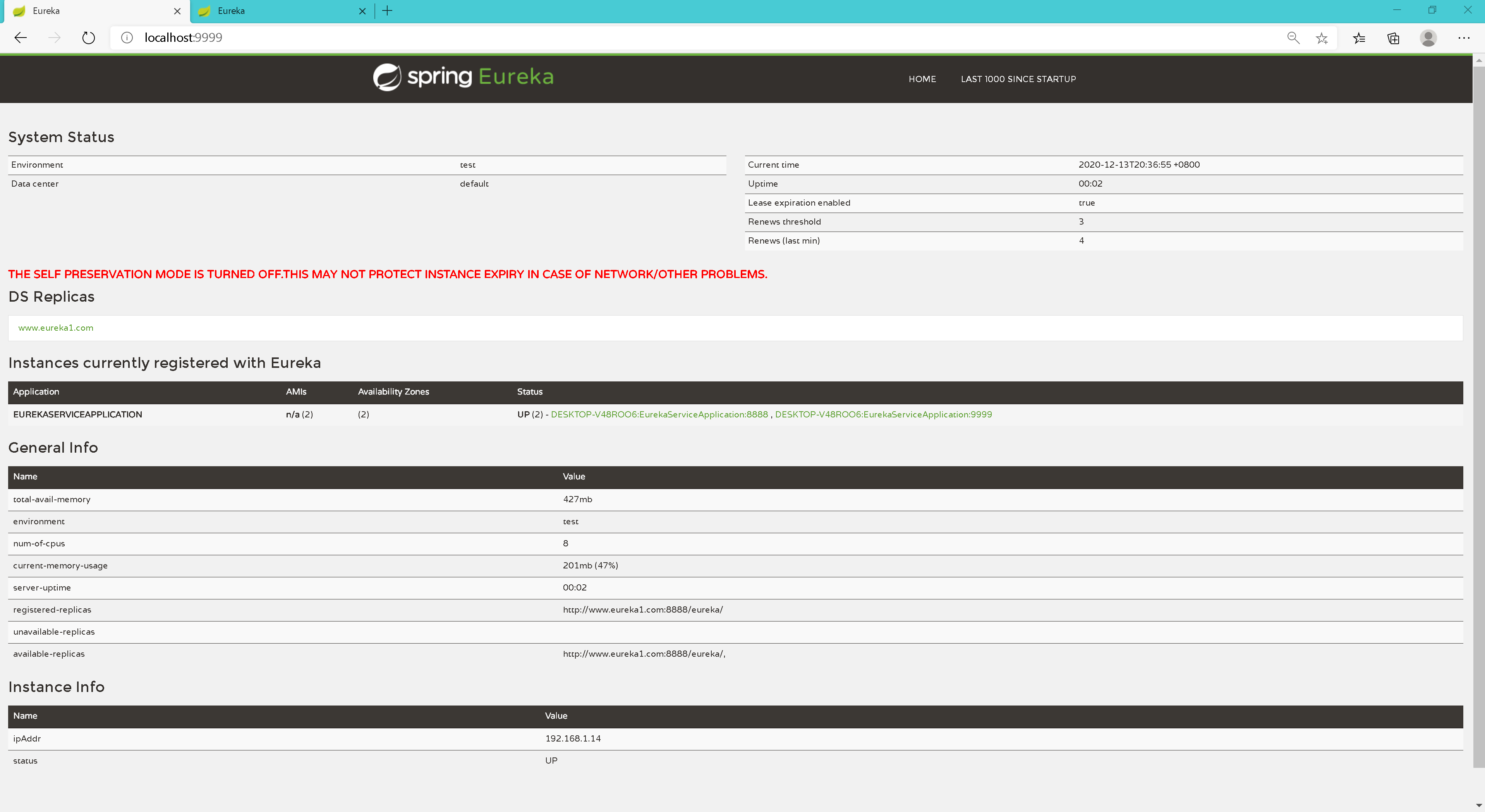Select the total-avail-memory value 427mb
The width and height of the screenshot is (1485, 812).
[x=577, y=499]
